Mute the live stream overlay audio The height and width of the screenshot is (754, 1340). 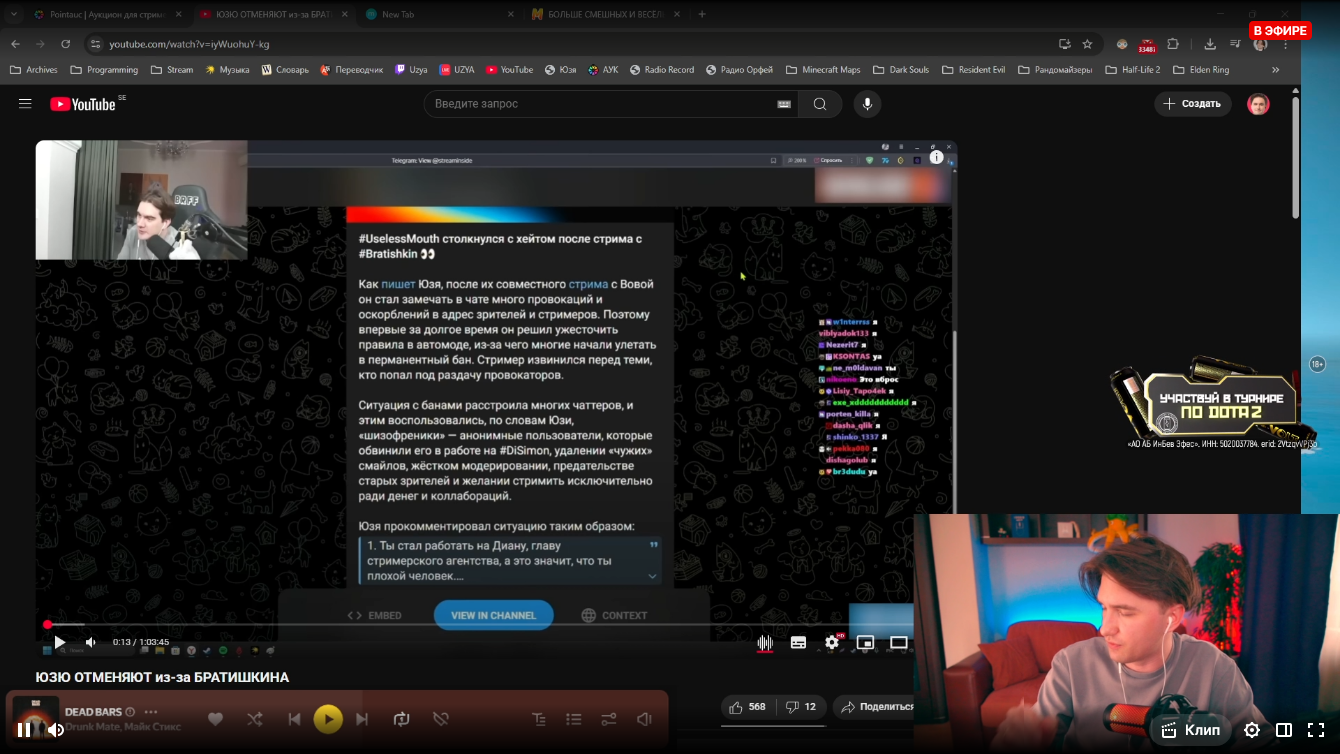56,730
